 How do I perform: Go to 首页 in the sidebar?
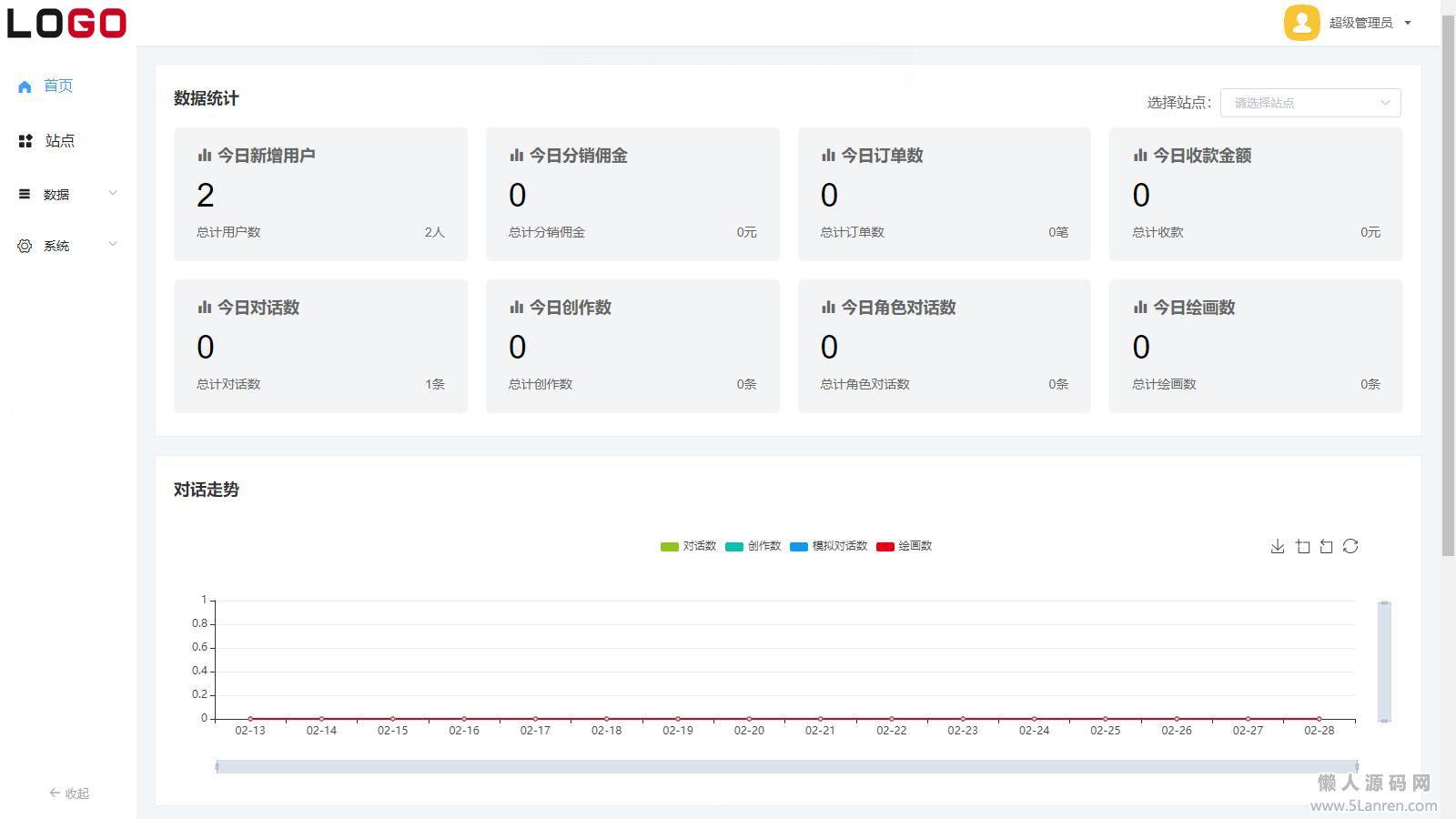pyautogui.click(x=57, y=86)
